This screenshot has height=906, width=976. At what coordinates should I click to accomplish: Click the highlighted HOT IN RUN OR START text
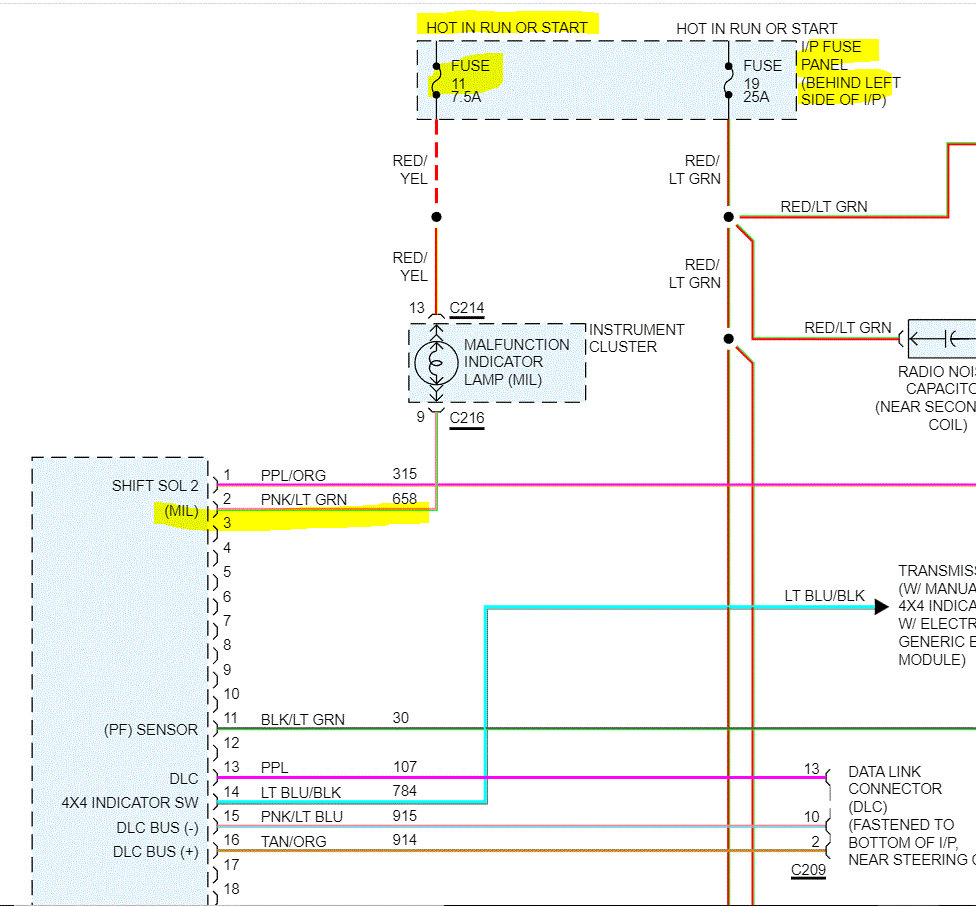[507, 27]
